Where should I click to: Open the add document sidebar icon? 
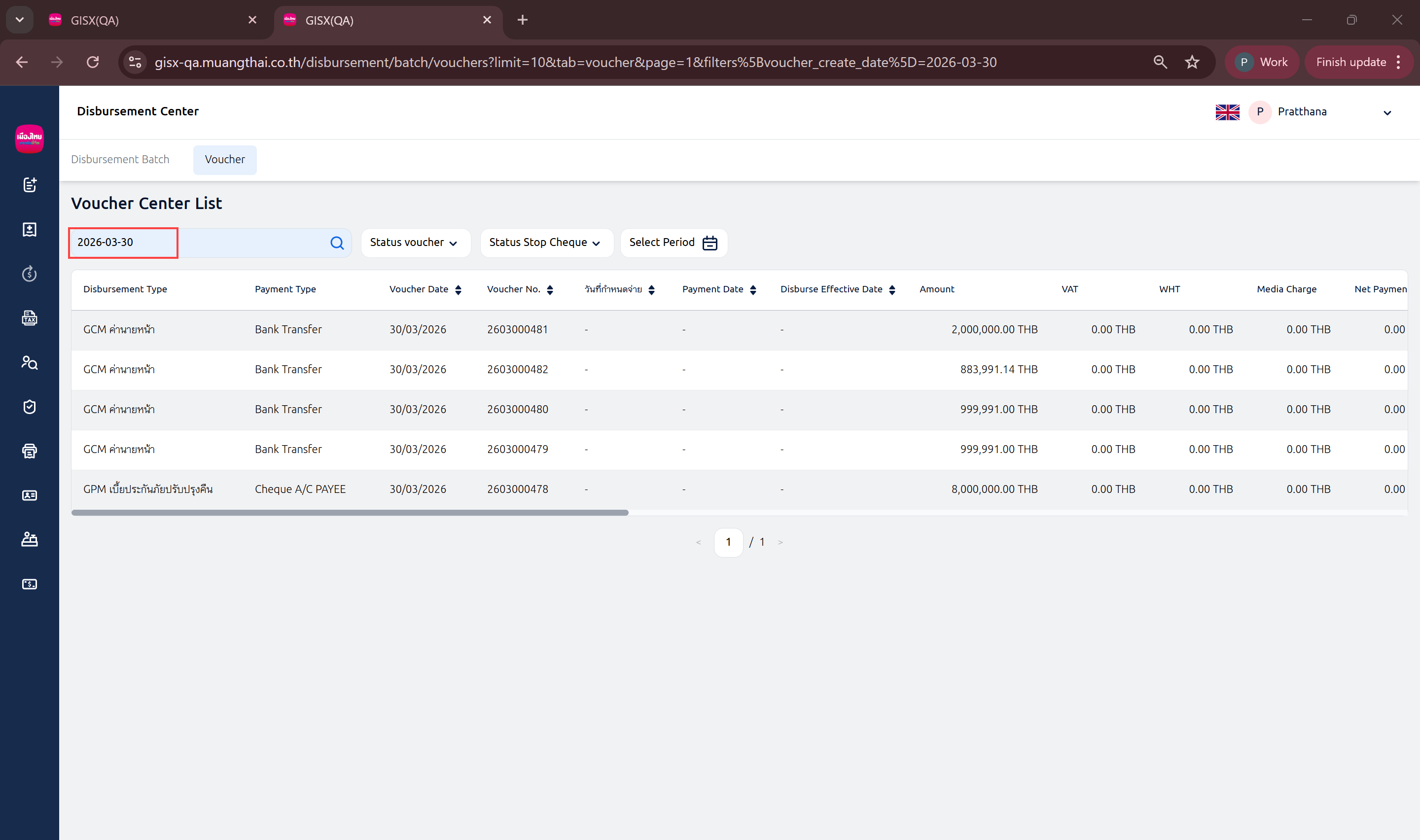30,185
